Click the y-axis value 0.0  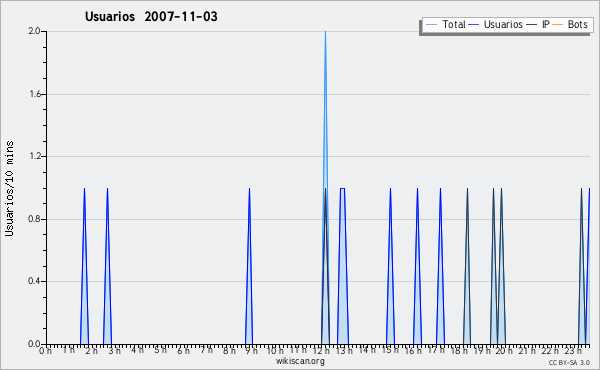click(34, 344)
